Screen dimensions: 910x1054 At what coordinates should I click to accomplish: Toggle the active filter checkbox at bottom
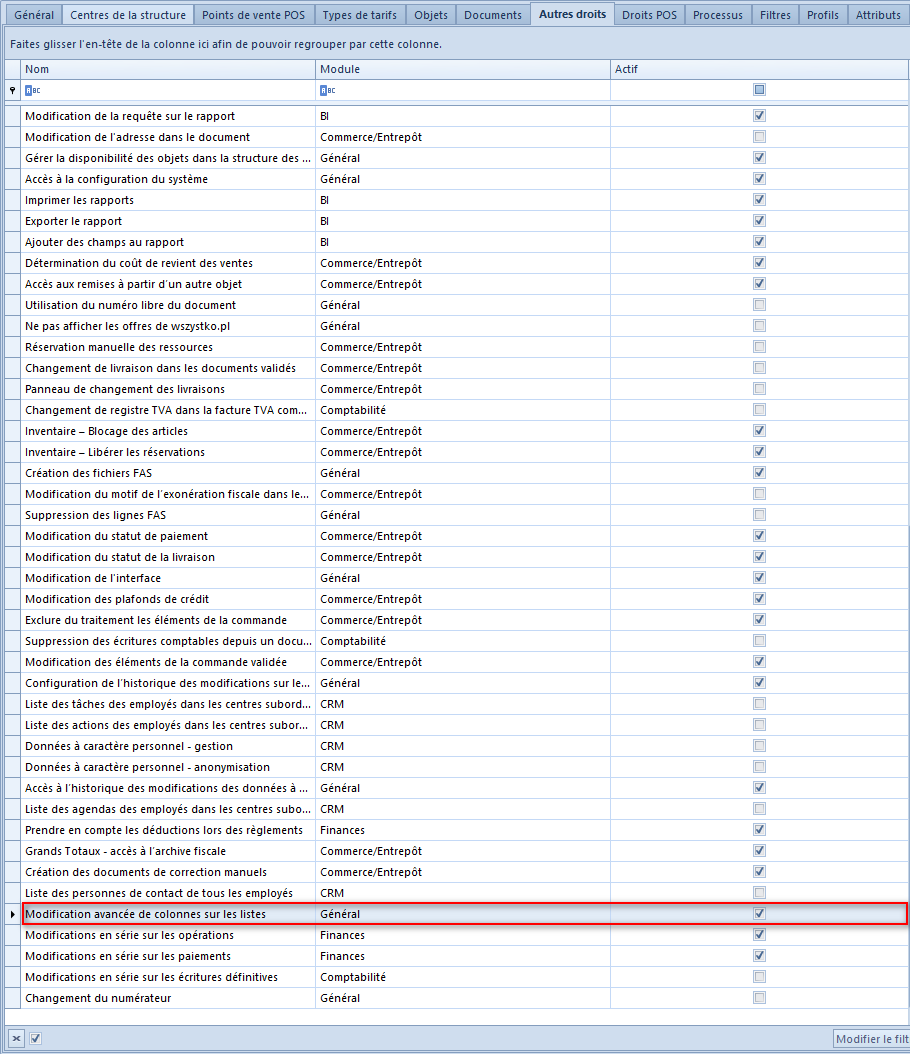(36, 1039)
